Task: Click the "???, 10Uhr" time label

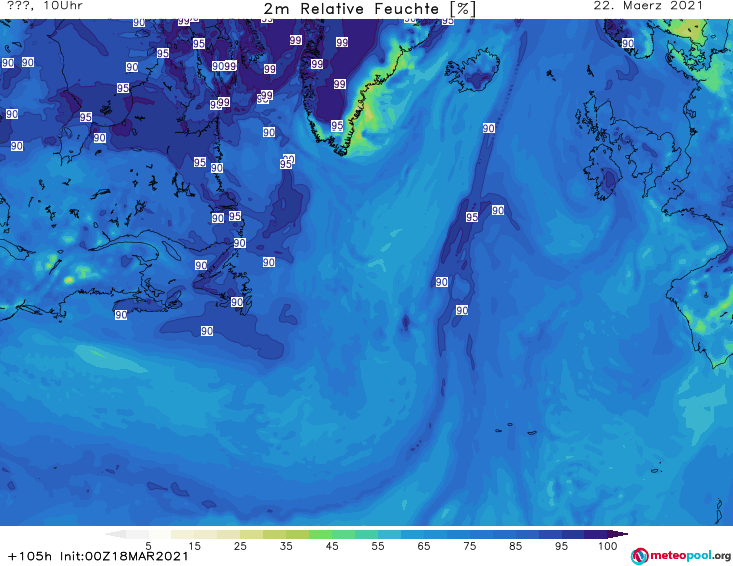Action: 45,6
